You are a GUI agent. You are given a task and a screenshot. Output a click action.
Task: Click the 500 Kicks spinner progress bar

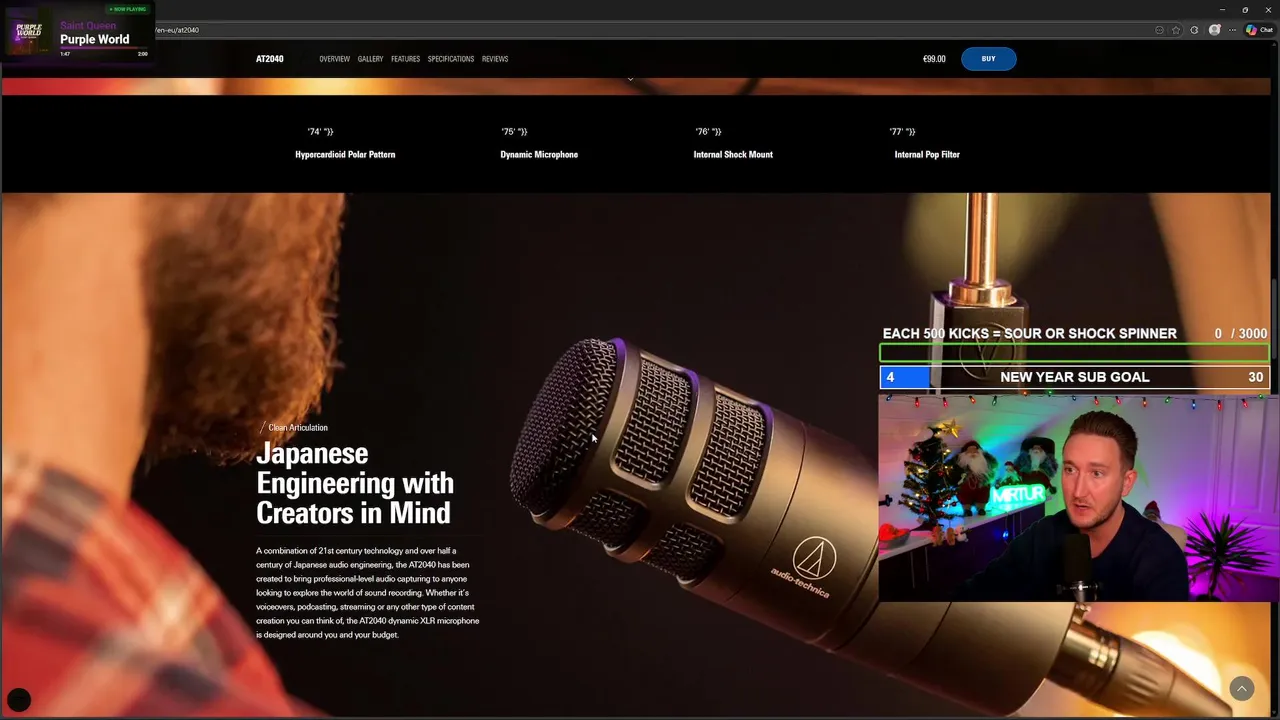(1075, 352)
